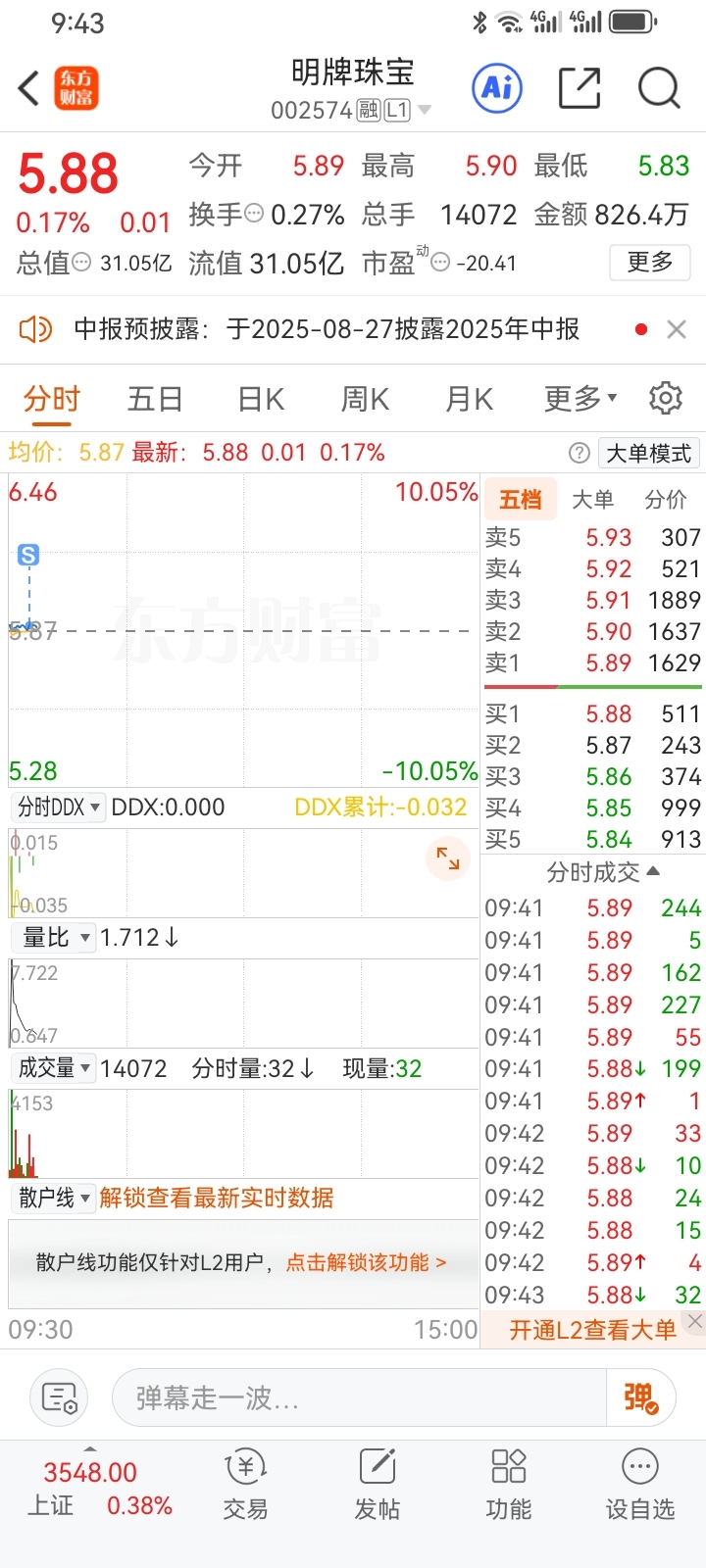Dismiss the announcement banner with X
Screen dimensions: 706x1568
pos(677,329)
